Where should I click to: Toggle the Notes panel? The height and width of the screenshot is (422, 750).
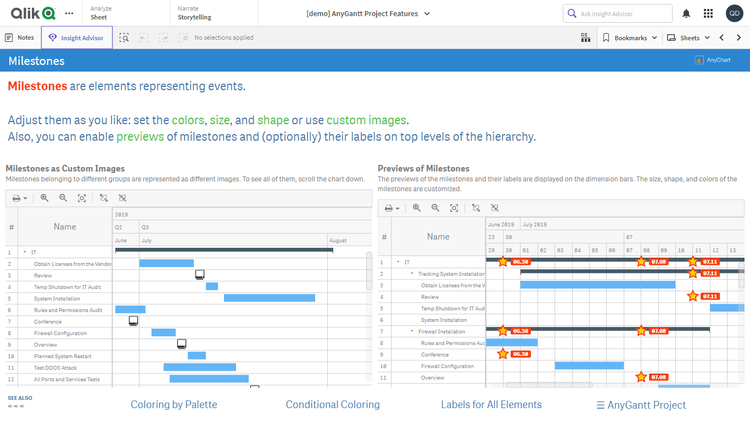coord(20,37)
